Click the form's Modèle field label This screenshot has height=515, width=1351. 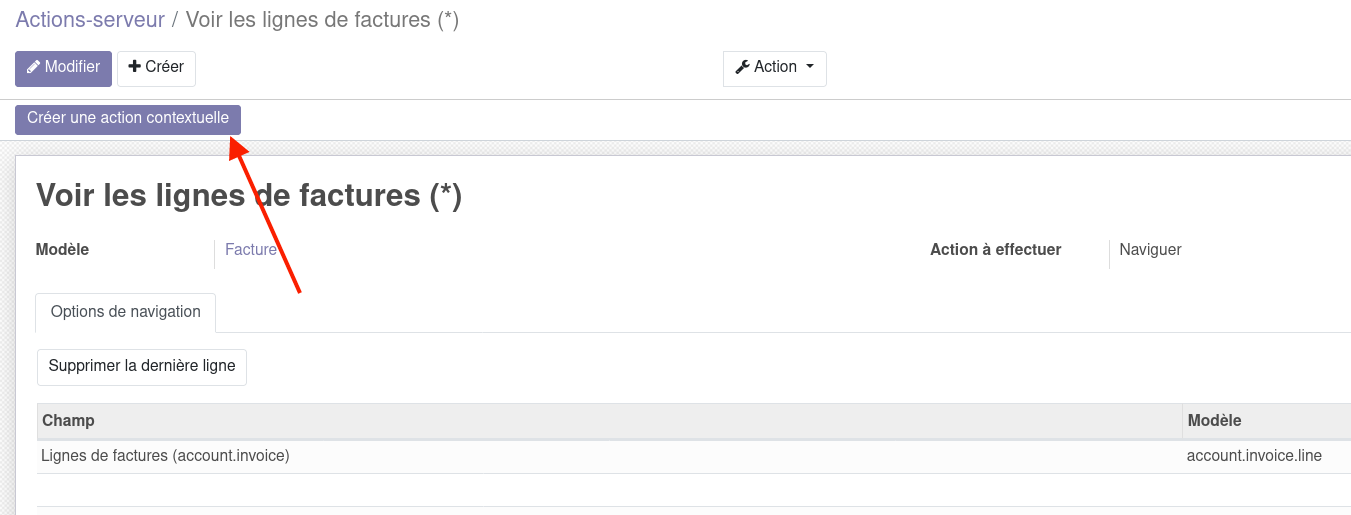coord(62,250)
